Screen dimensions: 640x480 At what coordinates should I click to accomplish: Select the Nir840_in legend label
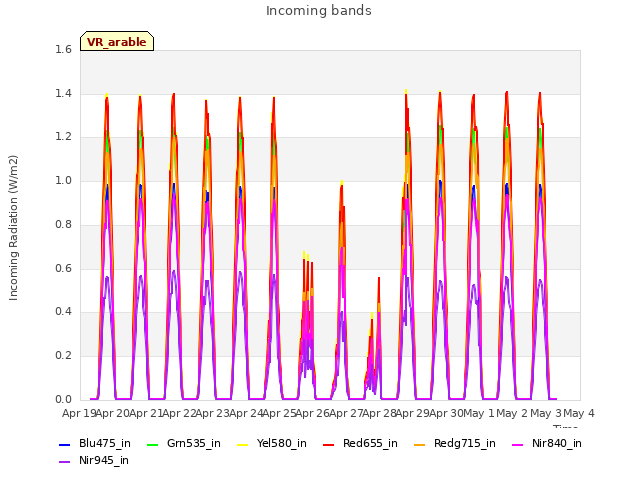[x=557, y=444]
